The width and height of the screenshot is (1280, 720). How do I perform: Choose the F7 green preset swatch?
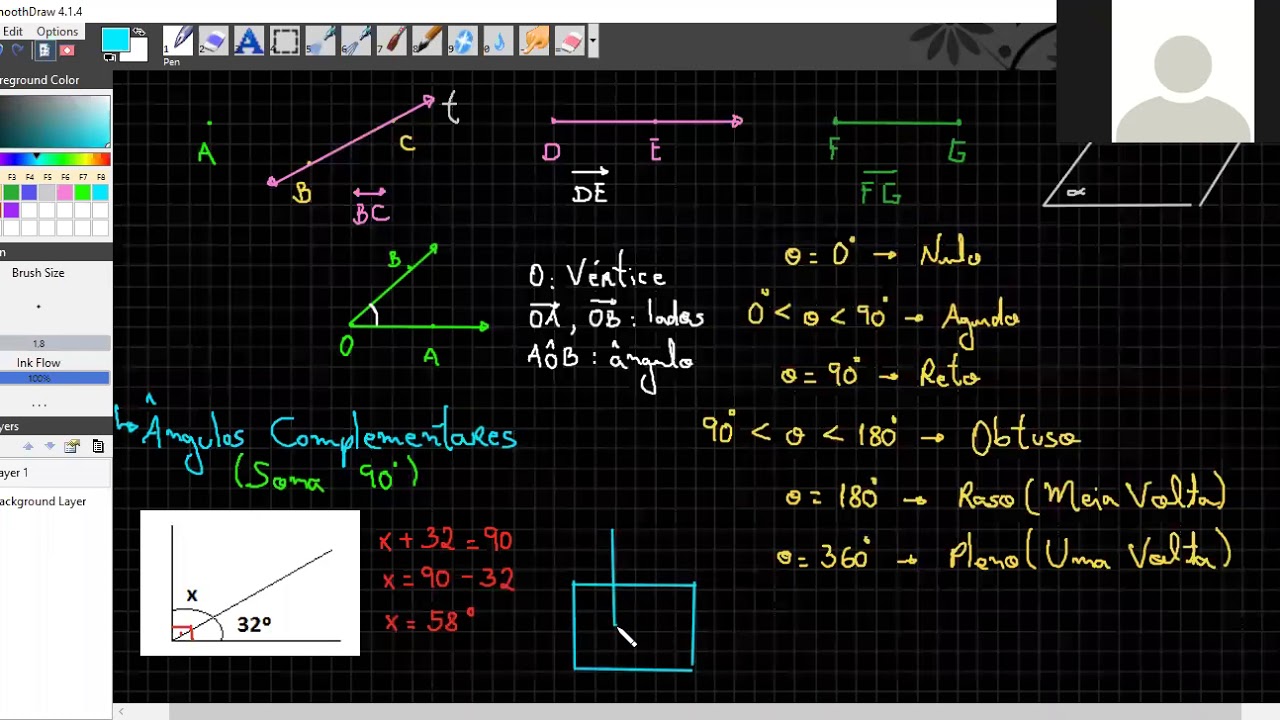(83, 193)
